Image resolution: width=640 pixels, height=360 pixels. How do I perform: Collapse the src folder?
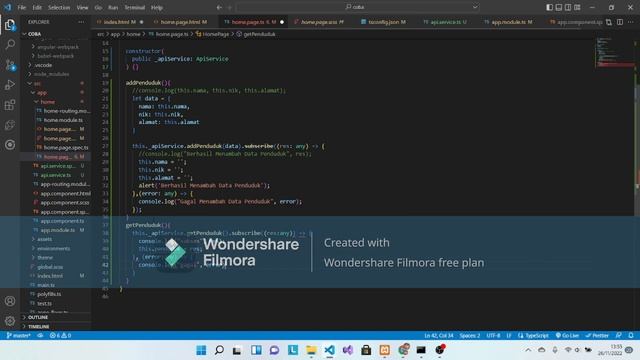[55, 83]
